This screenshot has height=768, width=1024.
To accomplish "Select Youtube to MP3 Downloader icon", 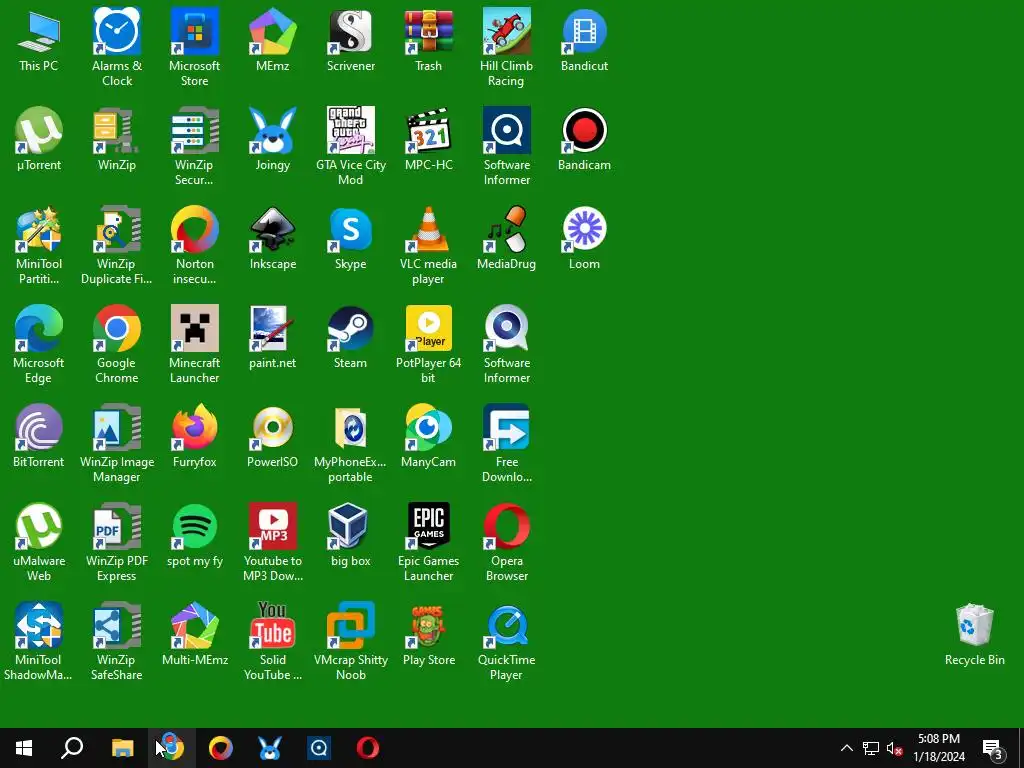I will pyautogui.click(x=272, y=542).
